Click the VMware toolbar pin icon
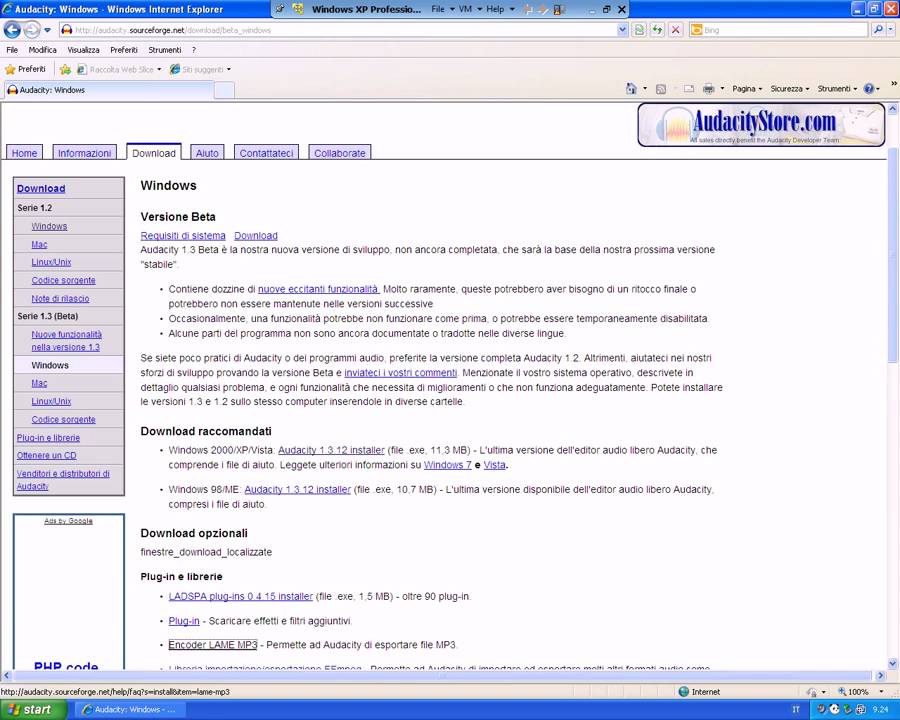The height and width of the screenshot is (720, 900). click(x=280, y=9)
